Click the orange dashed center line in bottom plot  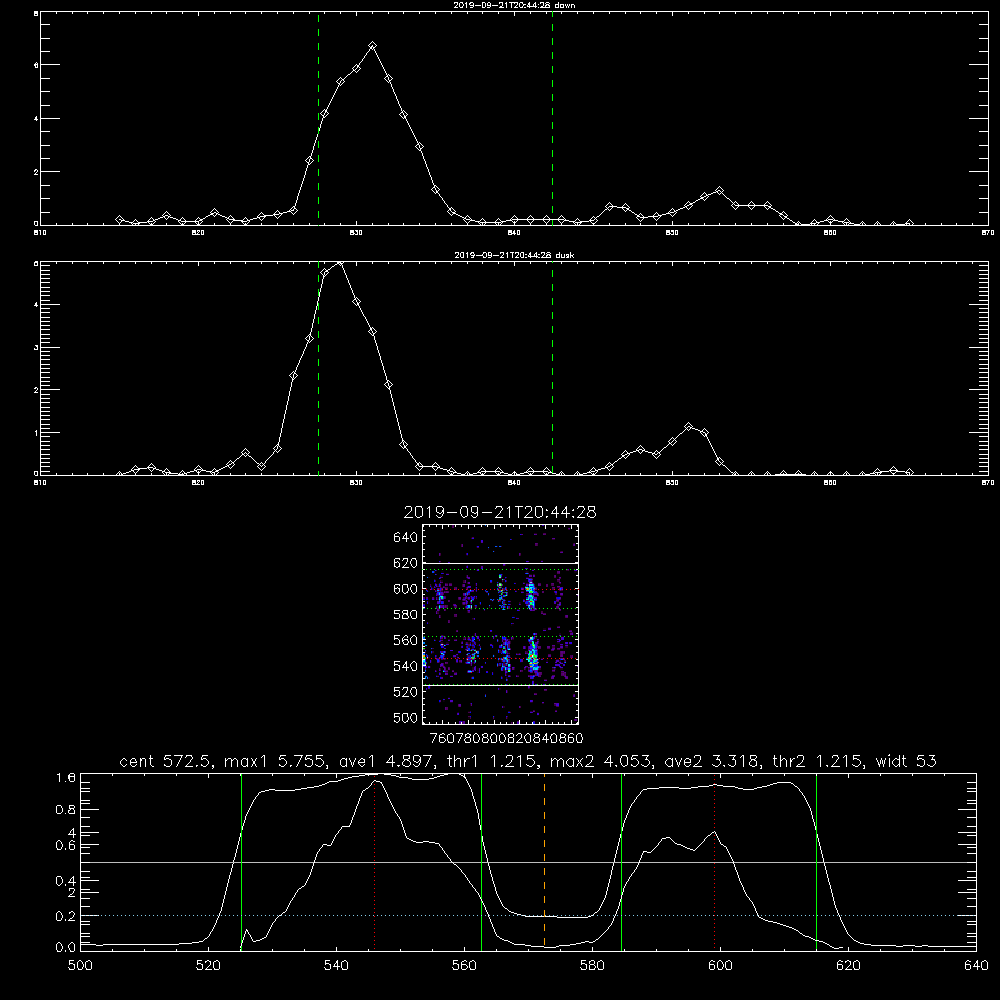point(544,862)
